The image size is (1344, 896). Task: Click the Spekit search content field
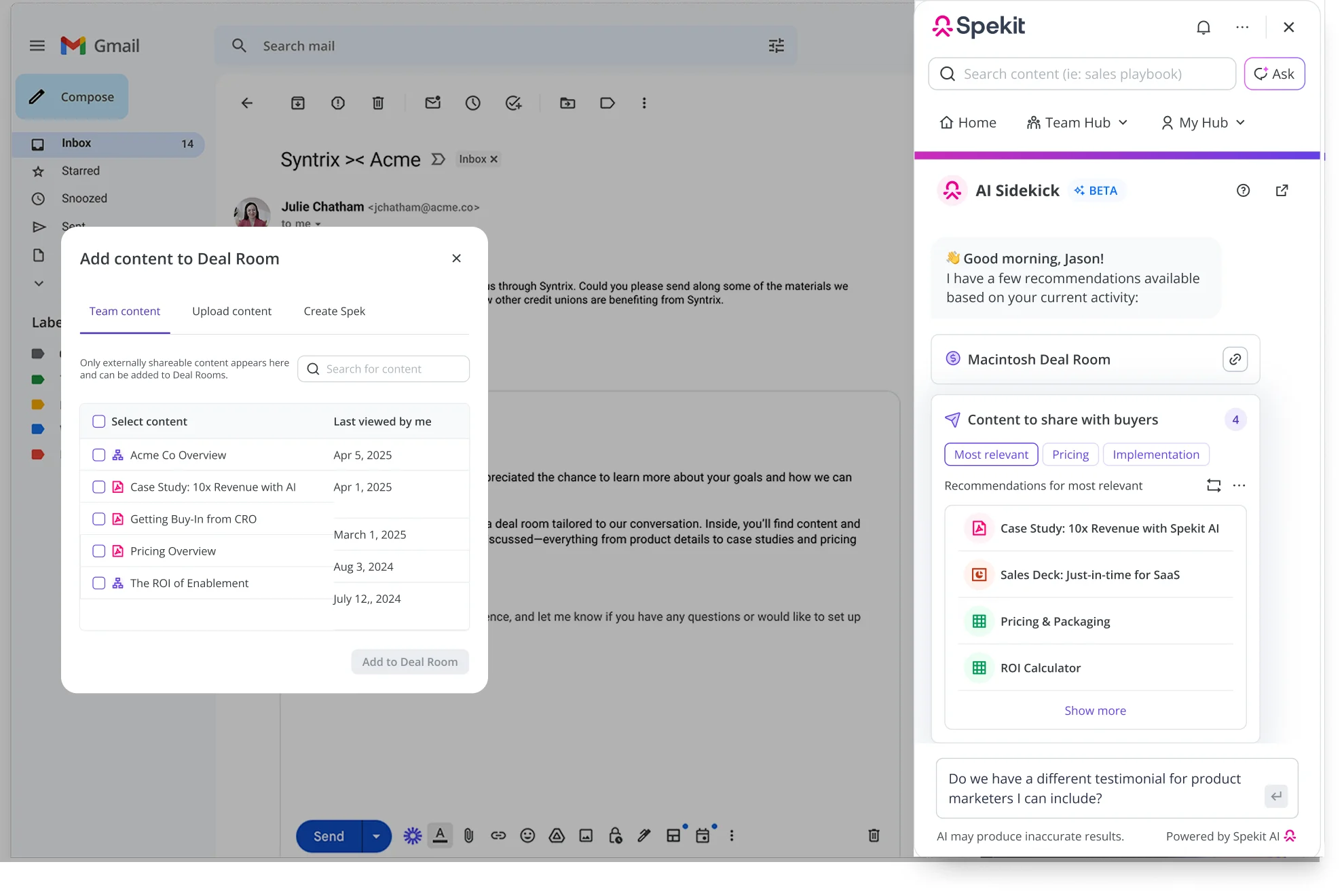pos(1082,74)
